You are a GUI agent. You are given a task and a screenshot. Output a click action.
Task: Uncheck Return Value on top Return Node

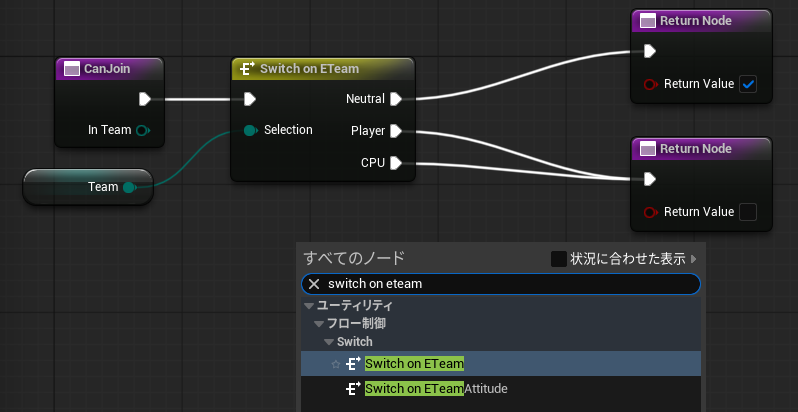click(x=748, y=84)
